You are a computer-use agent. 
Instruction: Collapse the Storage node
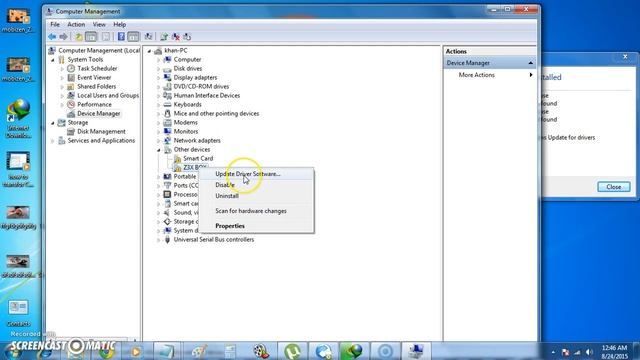(53, 122)
